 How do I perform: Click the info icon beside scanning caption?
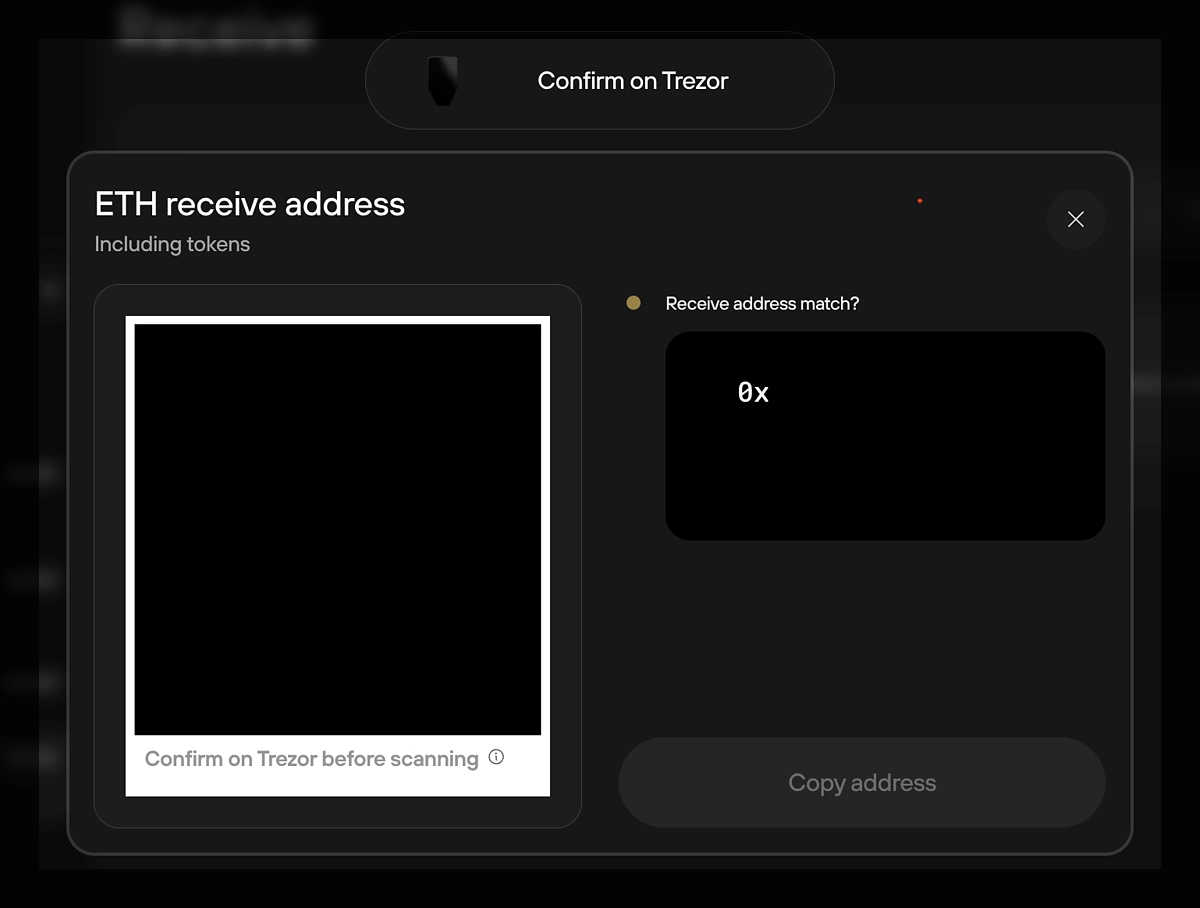(496, 757)
